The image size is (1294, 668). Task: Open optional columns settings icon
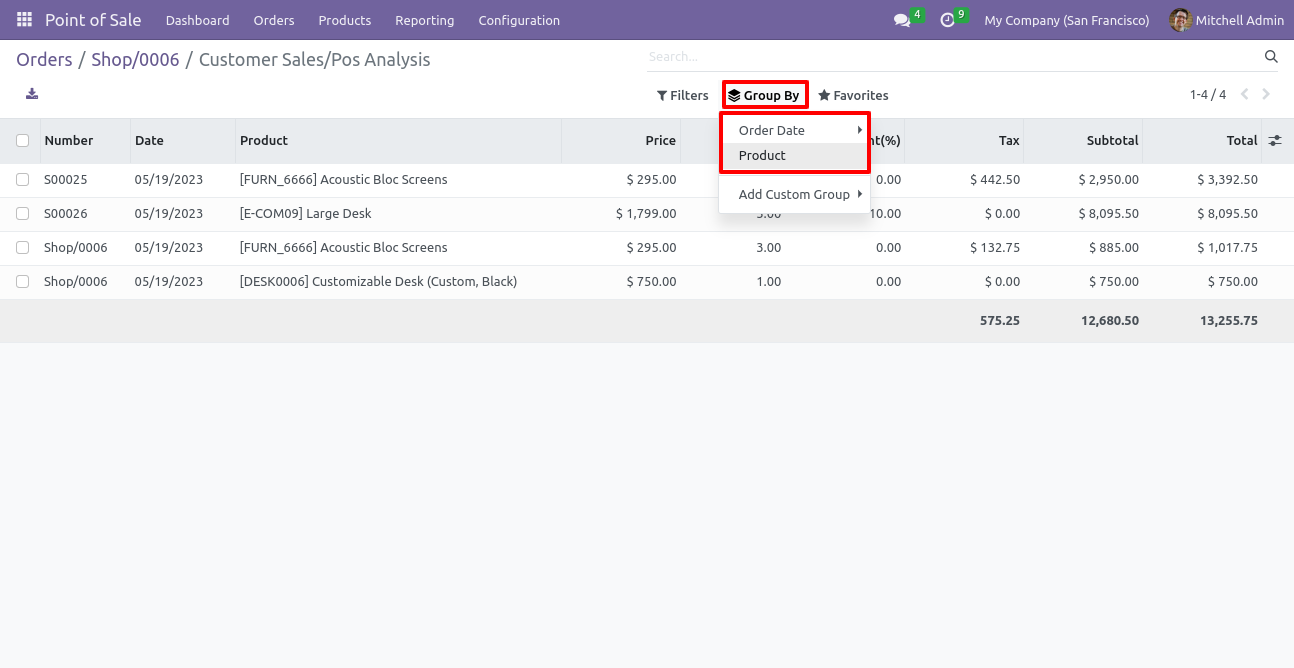click(x=1274, y=141)
